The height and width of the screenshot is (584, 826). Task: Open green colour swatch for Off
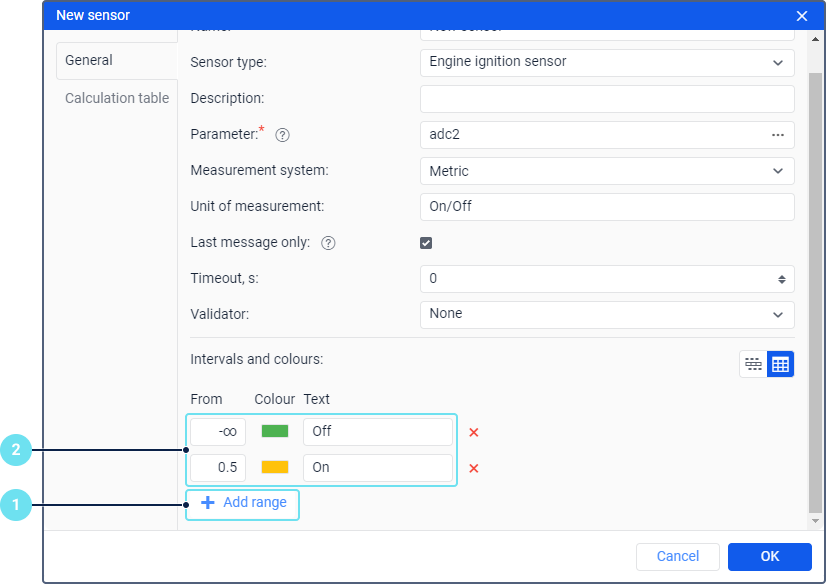pos(275,432)
